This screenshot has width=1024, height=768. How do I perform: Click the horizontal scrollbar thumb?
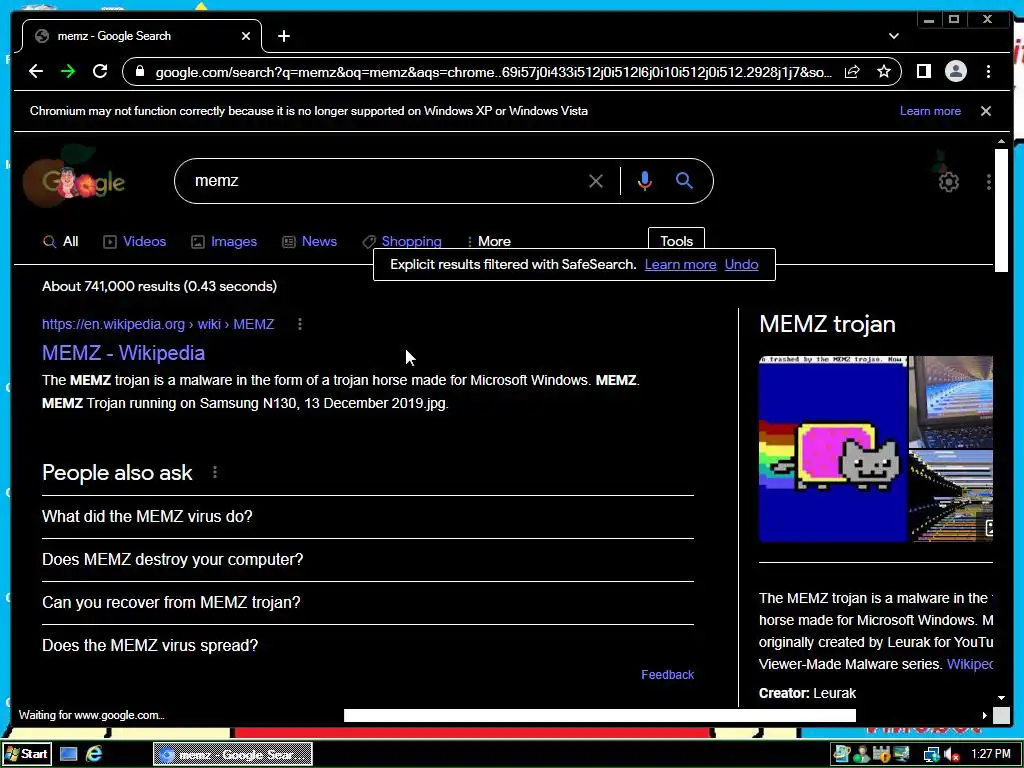point(600,716)
